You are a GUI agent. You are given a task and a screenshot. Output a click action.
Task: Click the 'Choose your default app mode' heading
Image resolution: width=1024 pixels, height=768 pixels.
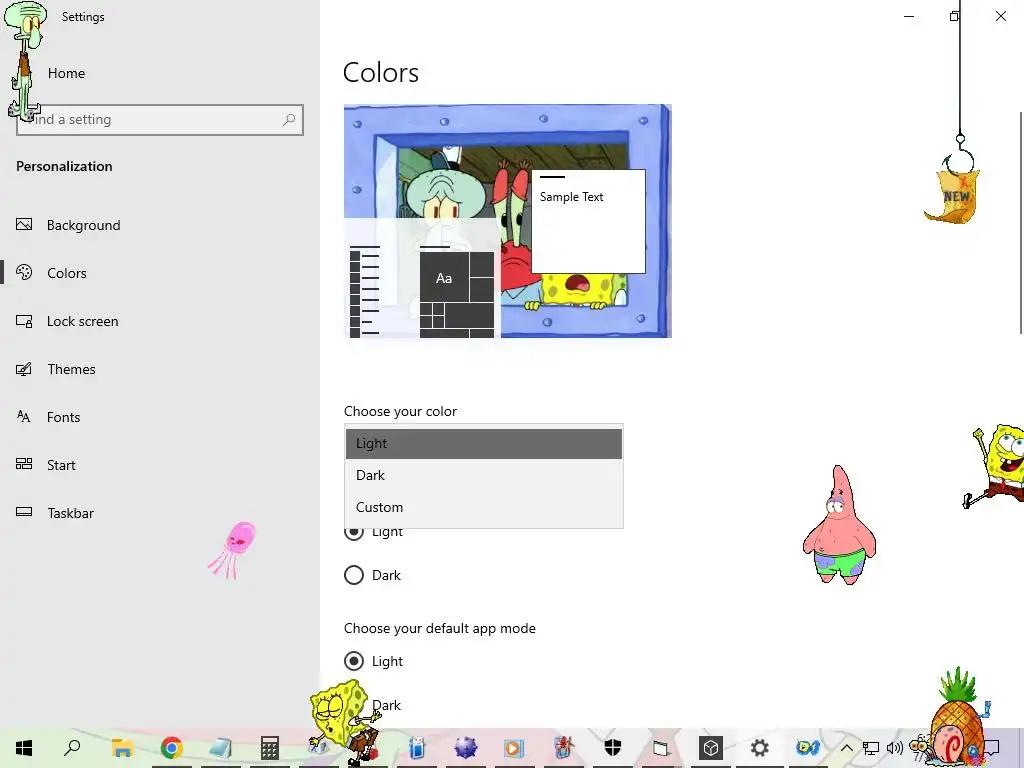coord(440,628)
